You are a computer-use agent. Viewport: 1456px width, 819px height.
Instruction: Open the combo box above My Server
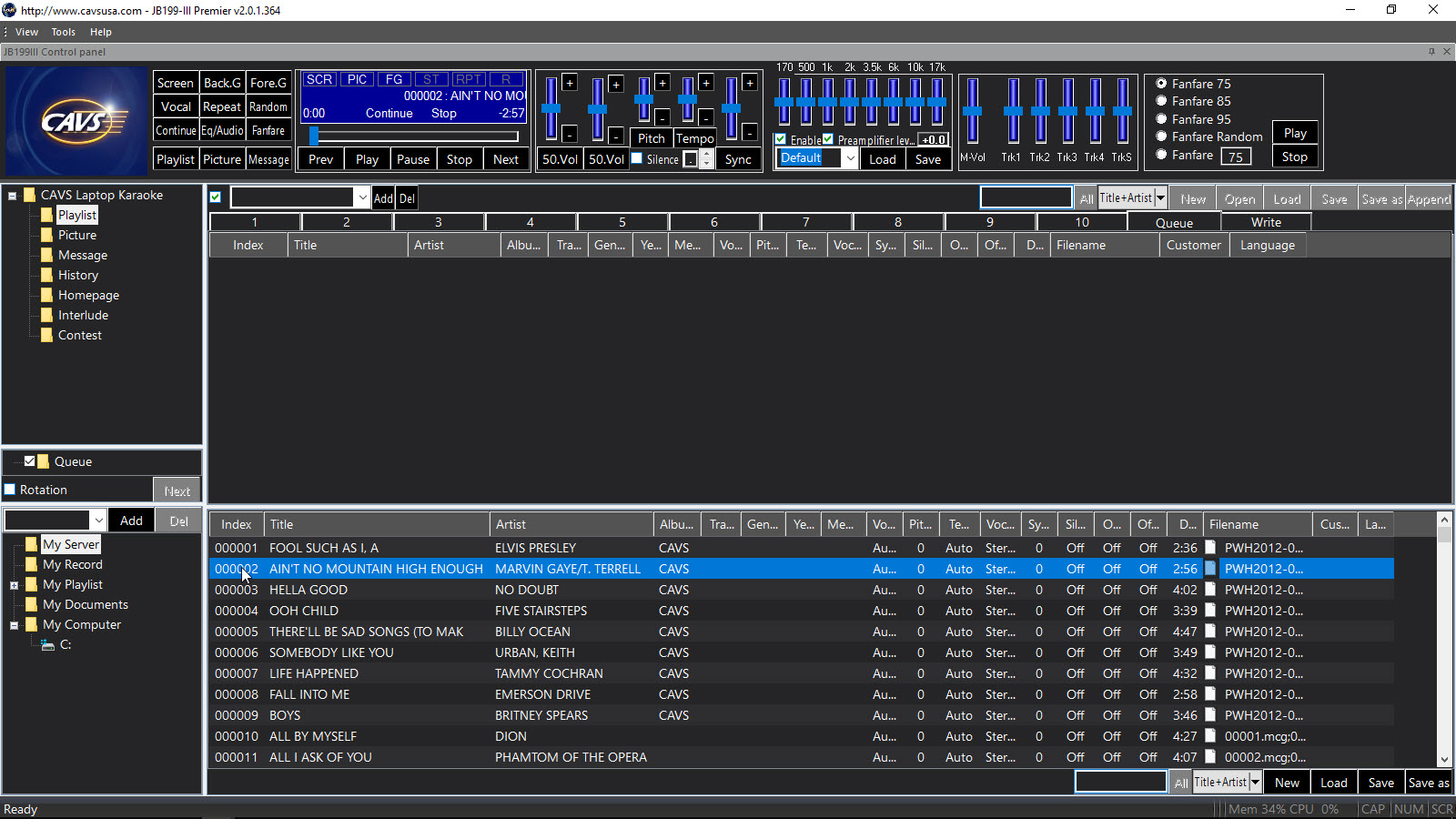pos(98,521)
